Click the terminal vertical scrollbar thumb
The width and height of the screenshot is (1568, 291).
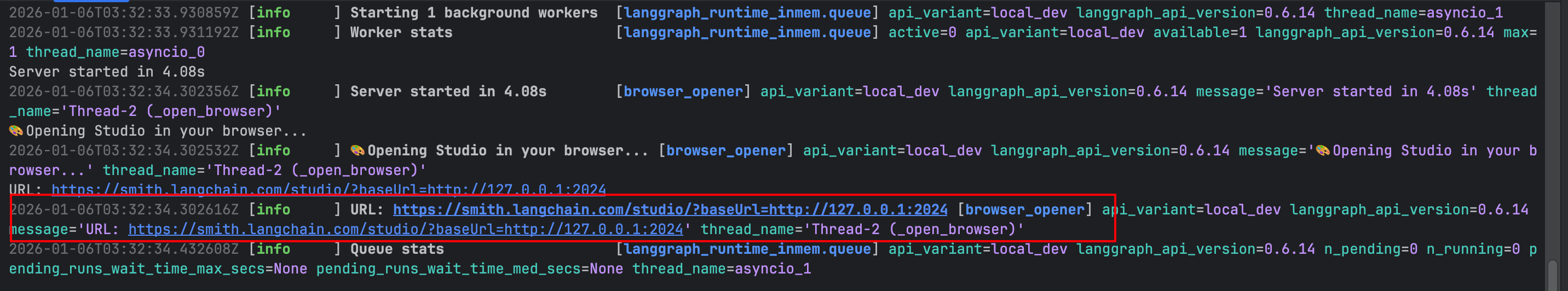point(1553,275)
